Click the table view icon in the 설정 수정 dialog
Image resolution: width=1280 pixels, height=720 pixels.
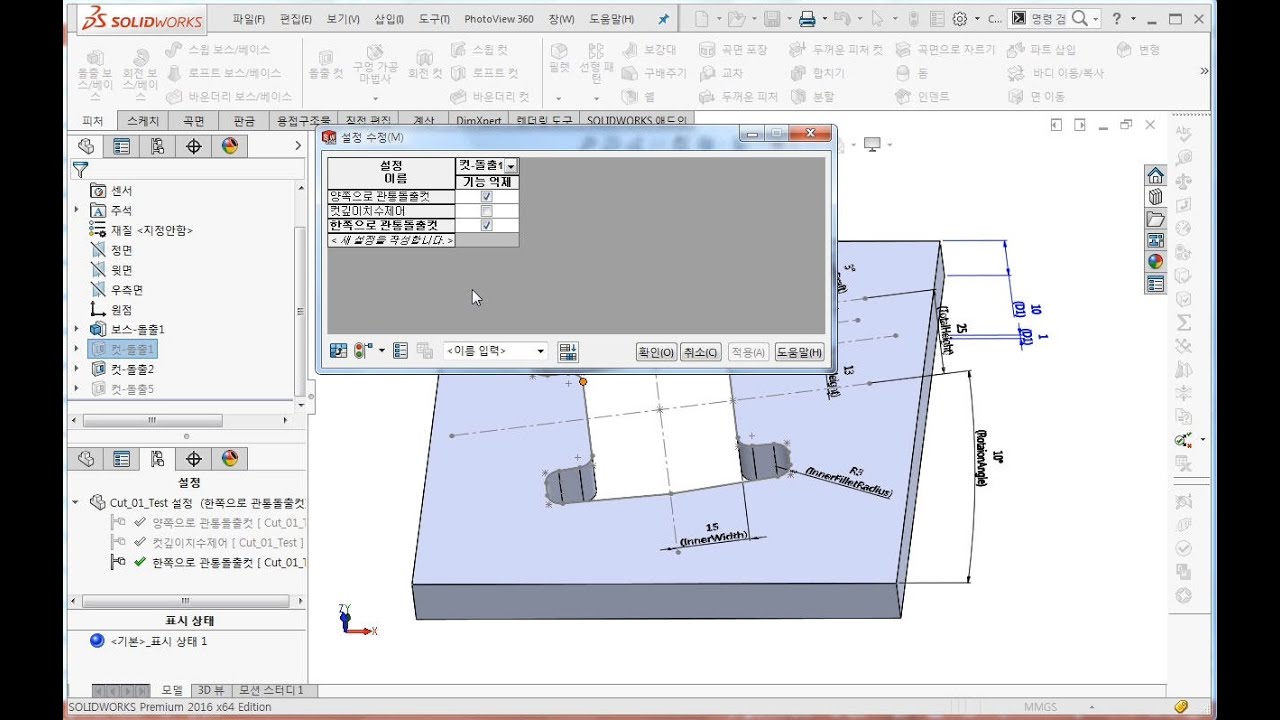tap(338, 351)
